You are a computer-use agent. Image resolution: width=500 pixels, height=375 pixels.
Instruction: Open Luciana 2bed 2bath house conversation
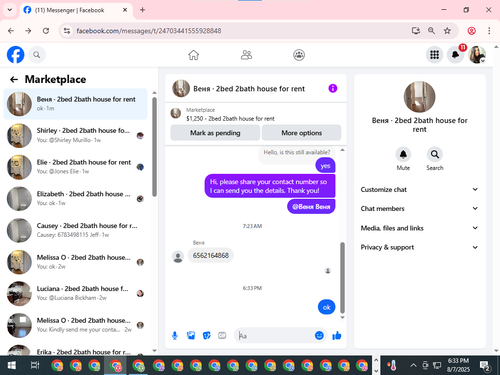[x=76, y=293]
